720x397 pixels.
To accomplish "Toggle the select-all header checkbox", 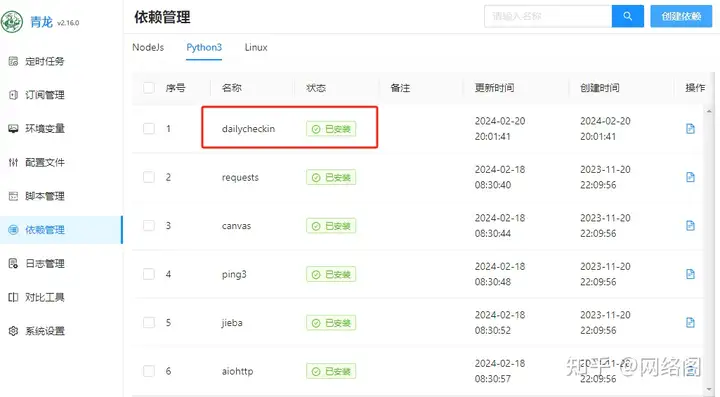I will click(x=149, y=88).
